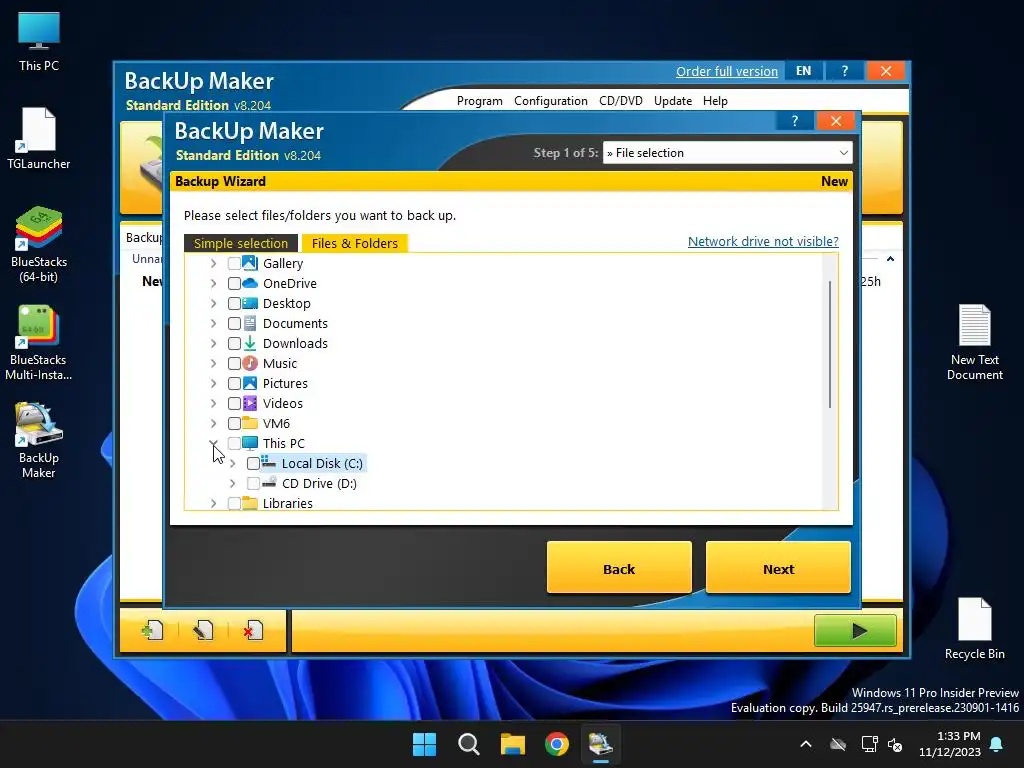Open TGLauncher desktop shortcut
This screenshot has height=768, width=1024.
pyautogui.click(x=39, y=138)
